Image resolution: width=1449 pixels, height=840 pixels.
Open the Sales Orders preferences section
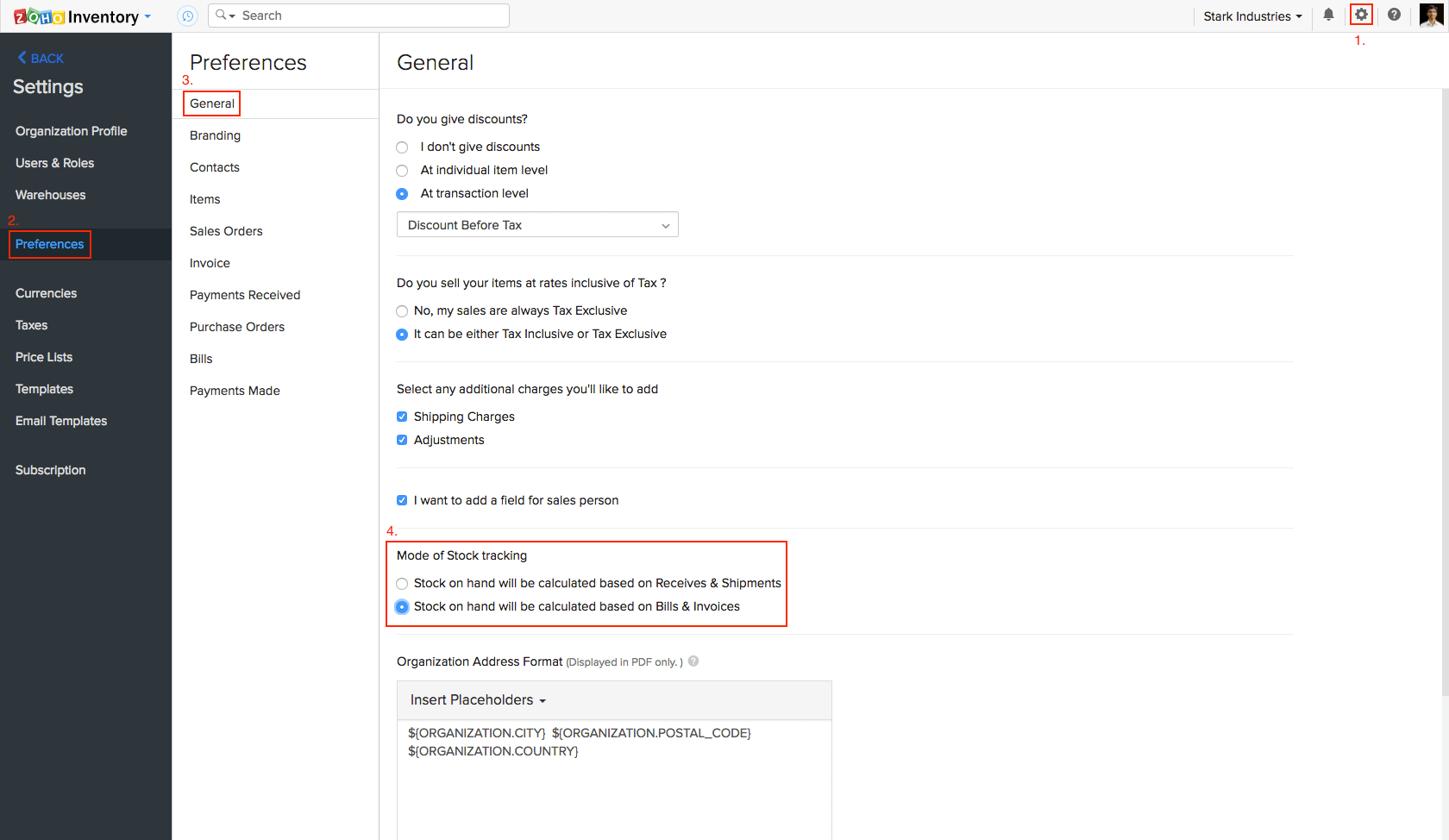point(225,230)
